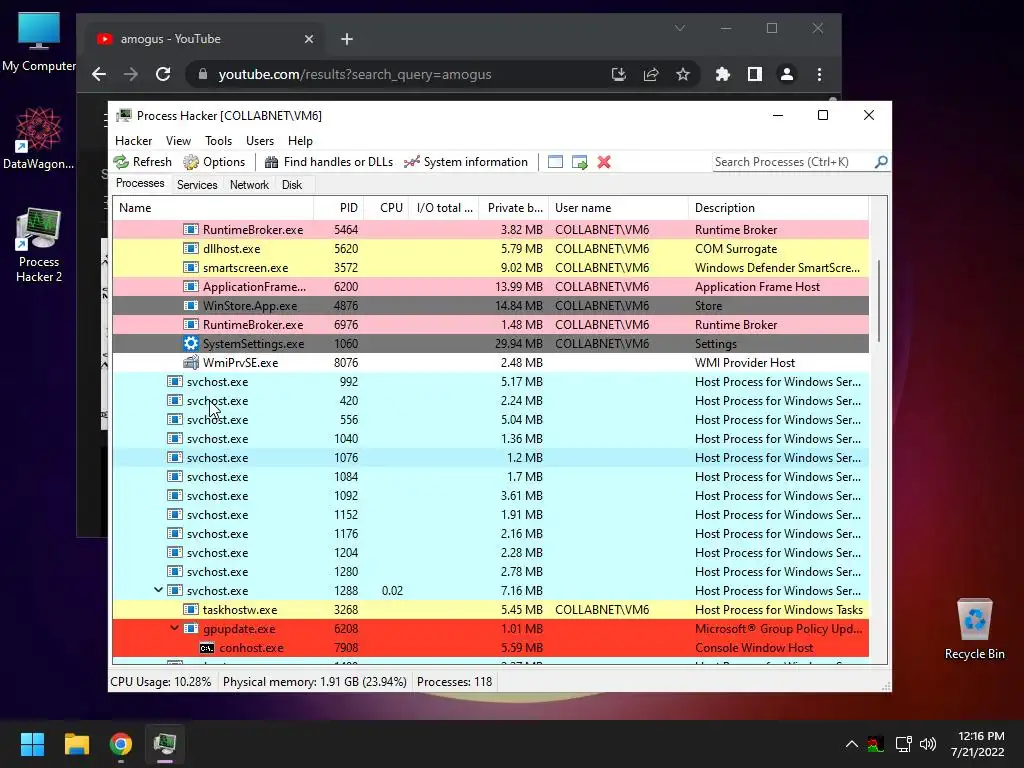
Task: Sort by I/O total column header
Action: point(444,208)
